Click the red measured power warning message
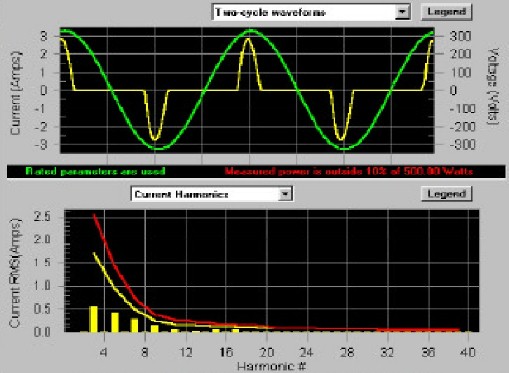Image resolution: width=509 pixels, height=373 pixels. [349, 172]
